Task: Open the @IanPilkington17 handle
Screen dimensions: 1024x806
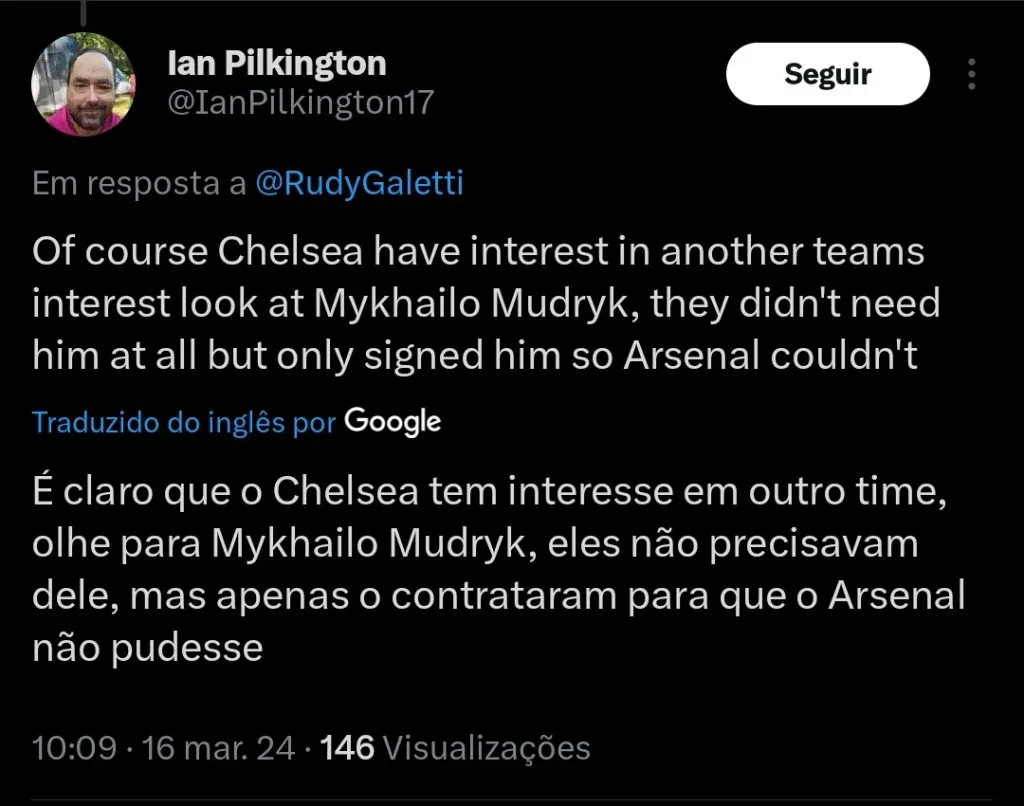Action: (300, 103)
